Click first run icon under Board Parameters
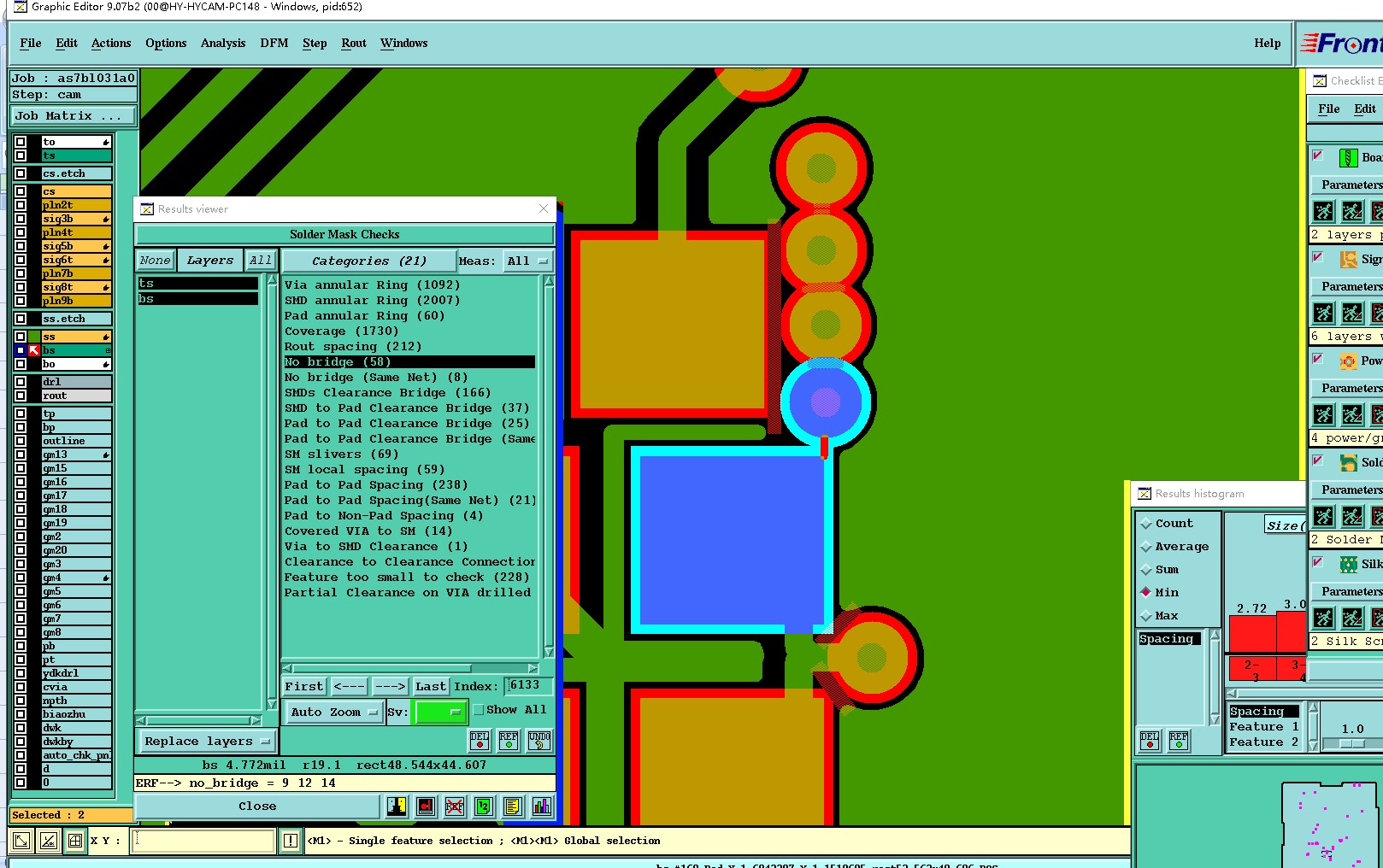Screen dimensions: 1383x868 tap(1323, 211)
